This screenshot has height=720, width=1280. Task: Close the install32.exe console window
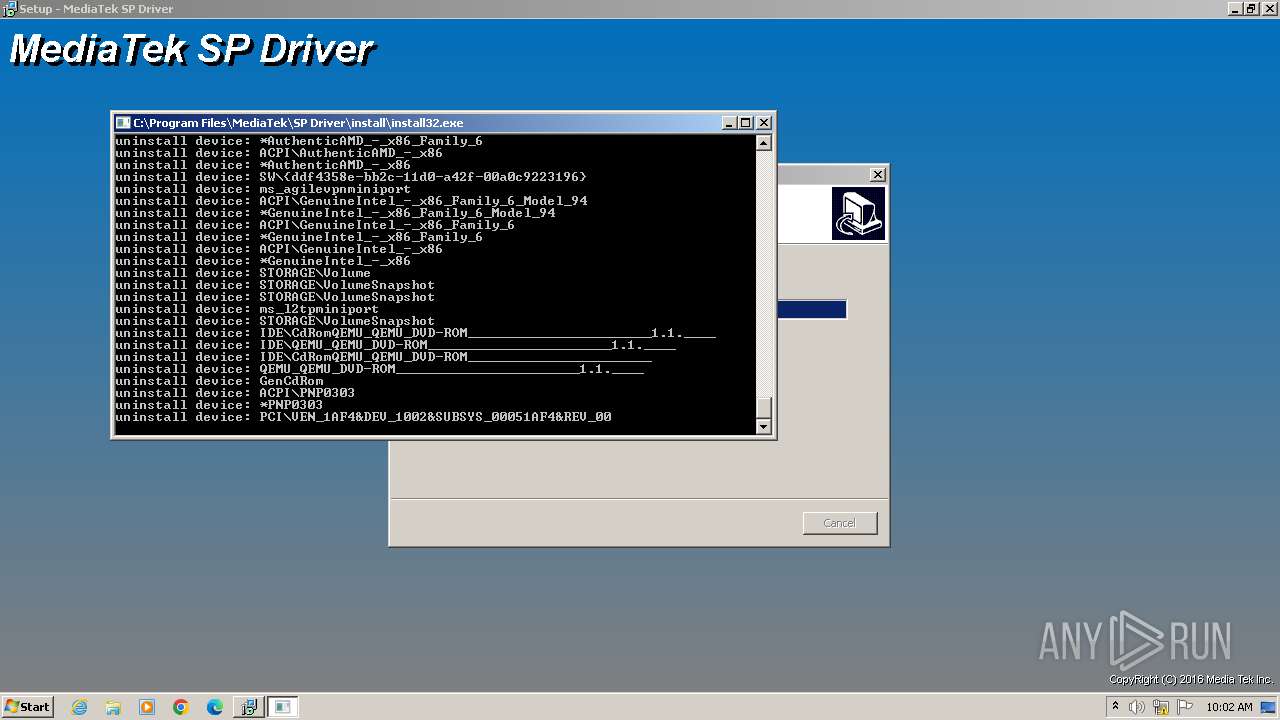[764, 122]
